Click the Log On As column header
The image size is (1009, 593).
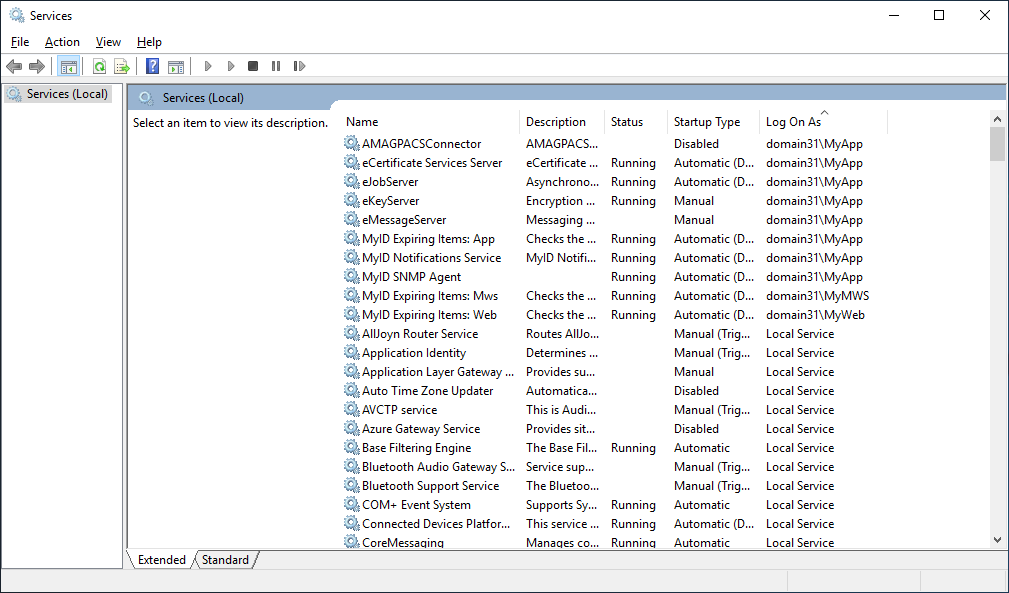(x=823, y=122)
